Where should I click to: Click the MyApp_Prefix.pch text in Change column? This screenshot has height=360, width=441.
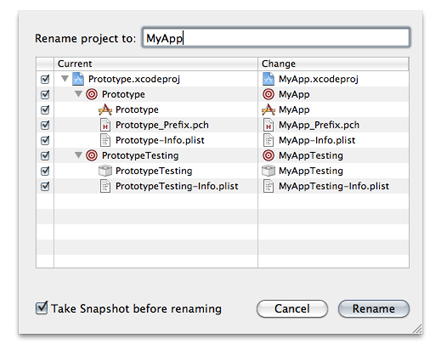tap(319, 125)
